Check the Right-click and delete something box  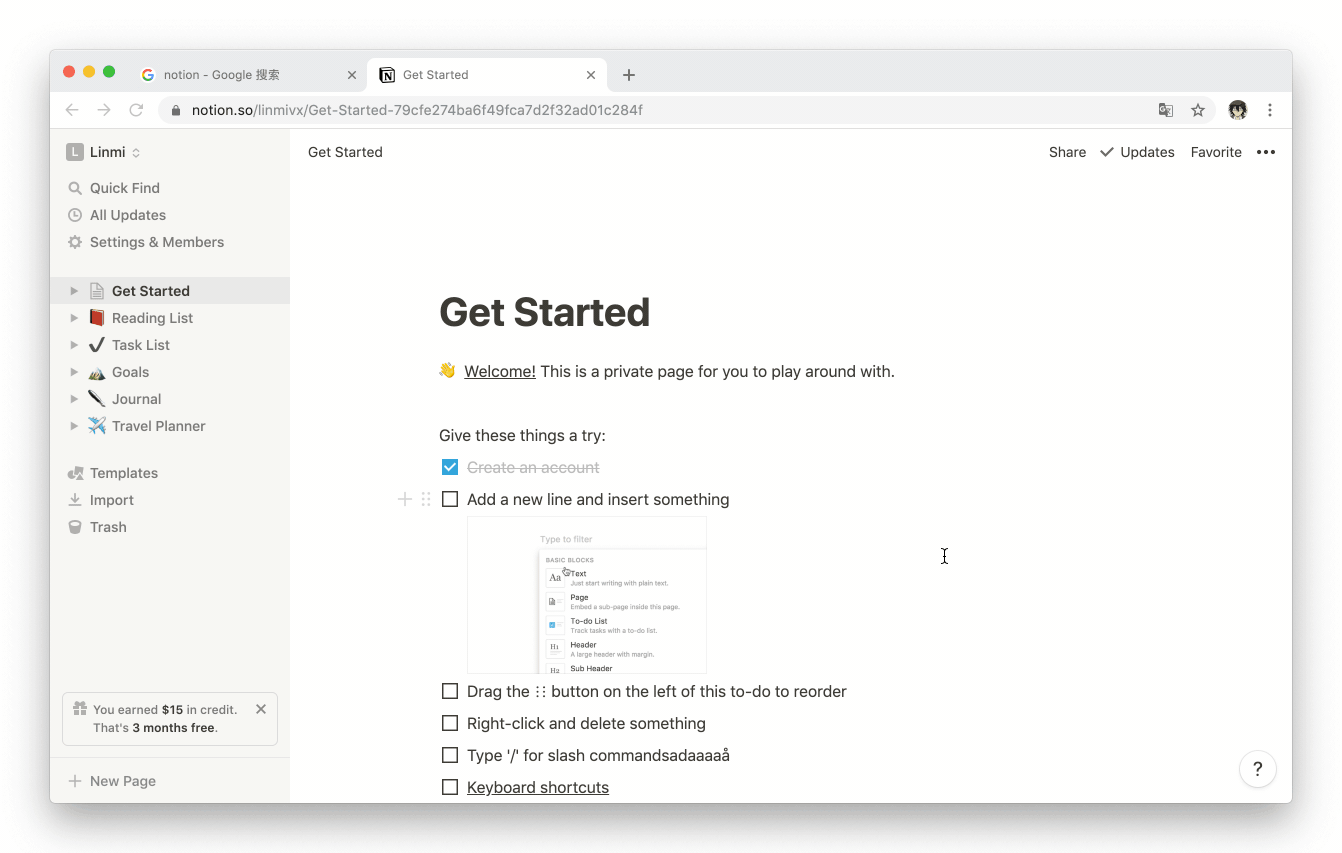450,723
